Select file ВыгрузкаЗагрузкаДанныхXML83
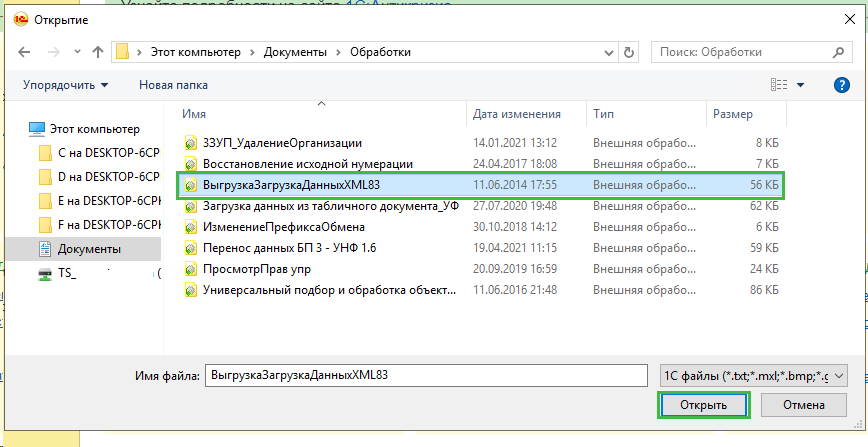The image size is (868, 447). (x=291, y=185)
